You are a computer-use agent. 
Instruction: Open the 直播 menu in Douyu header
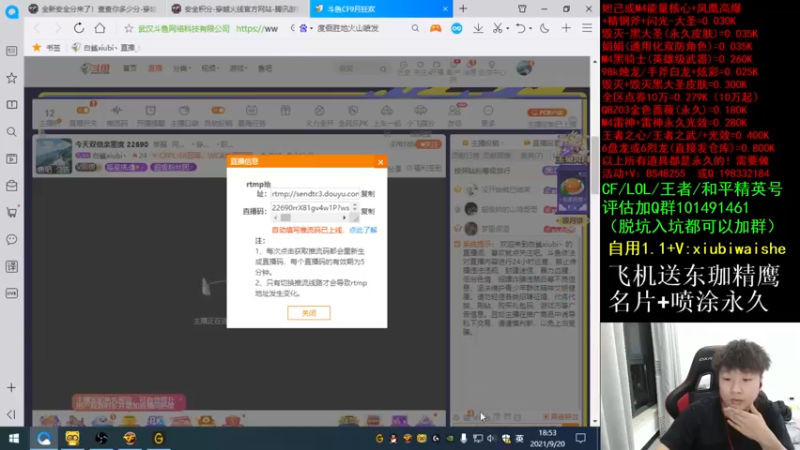coord(155,68)
